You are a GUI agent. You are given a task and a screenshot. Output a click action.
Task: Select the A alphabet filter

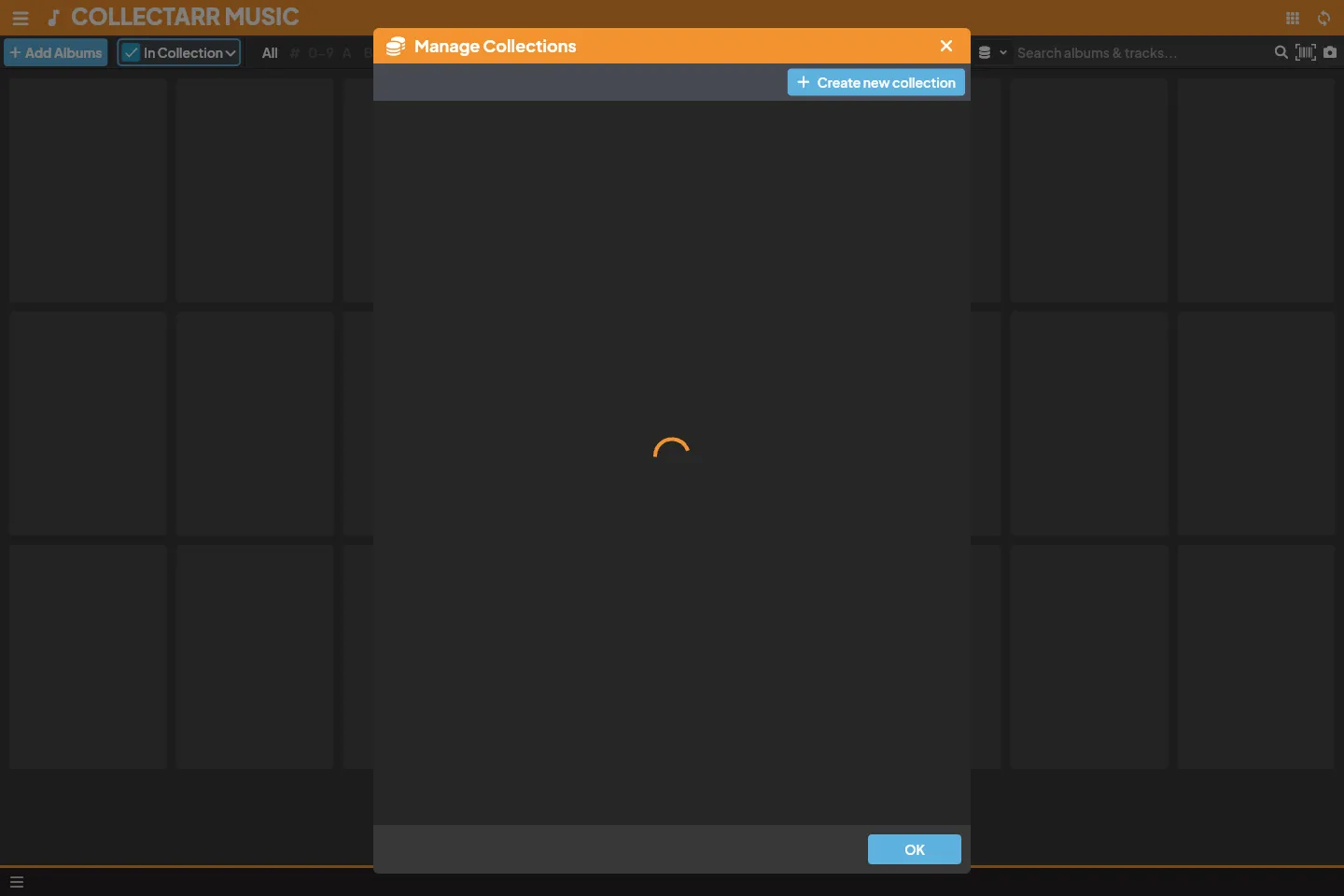point(347,52)
